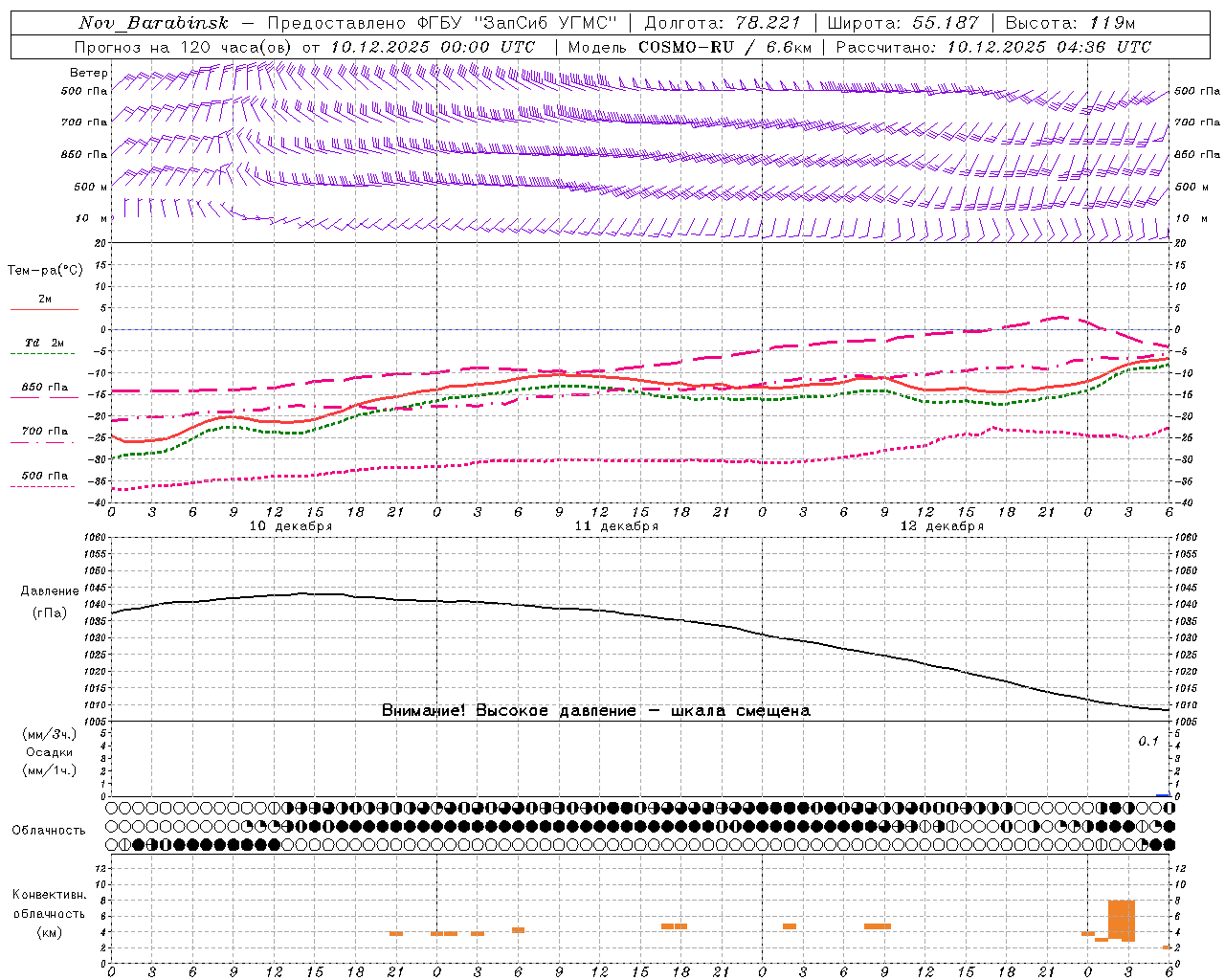The image size is (1225, 980).
Task: Click the 'Ветер' wind panel label
Action: pos(89,73)
